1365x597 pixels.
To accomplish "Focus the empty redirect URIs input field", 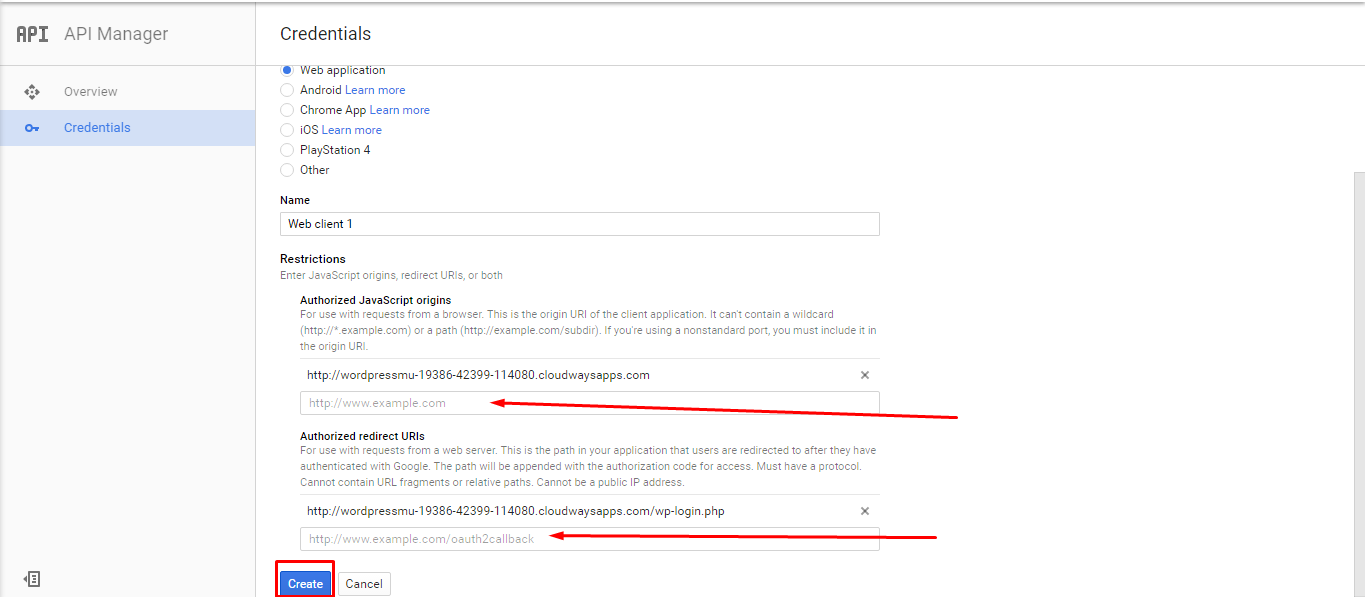I will pos(590,539).
